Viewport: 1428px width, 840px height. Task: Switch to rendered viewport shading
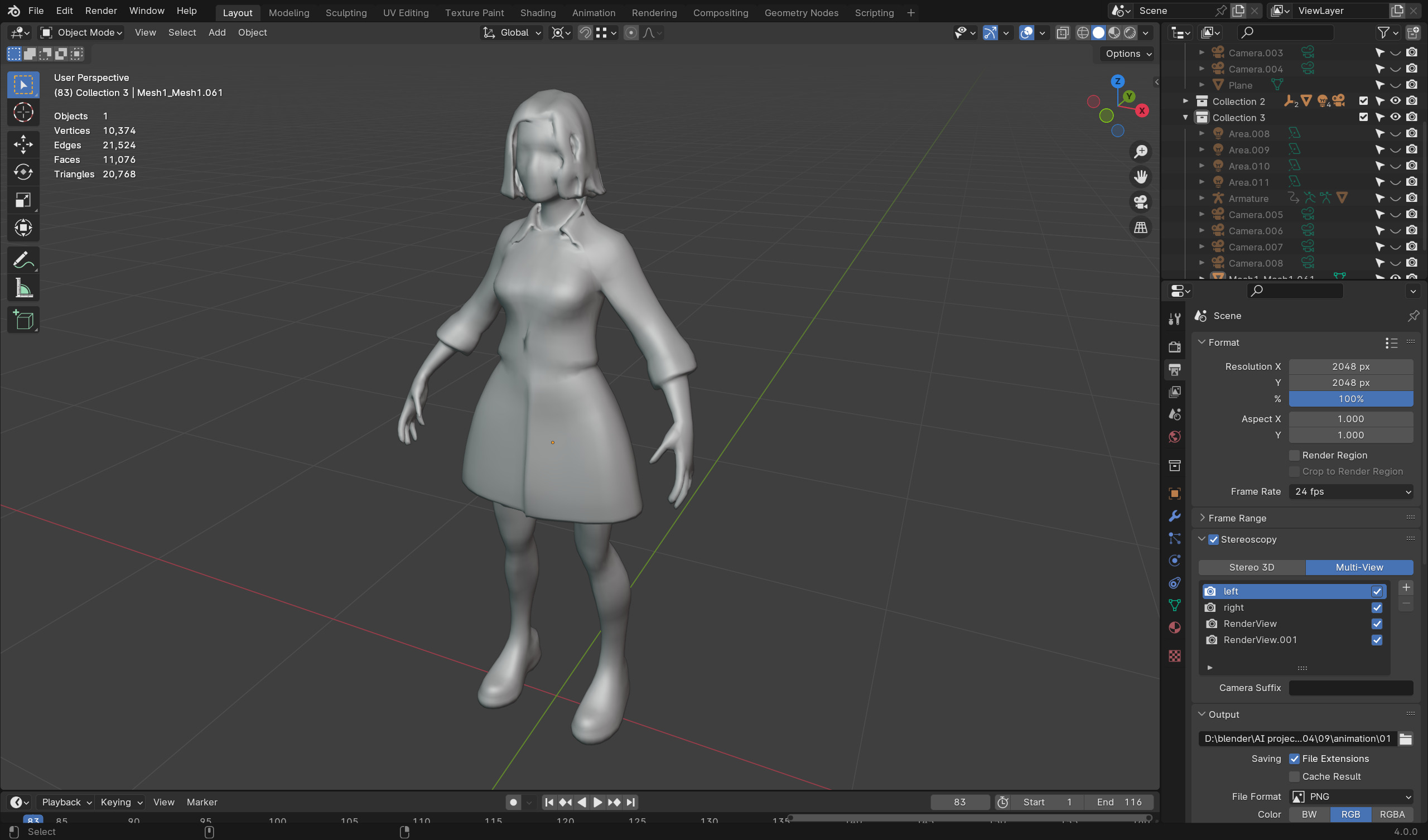(x=1130, y=33)
